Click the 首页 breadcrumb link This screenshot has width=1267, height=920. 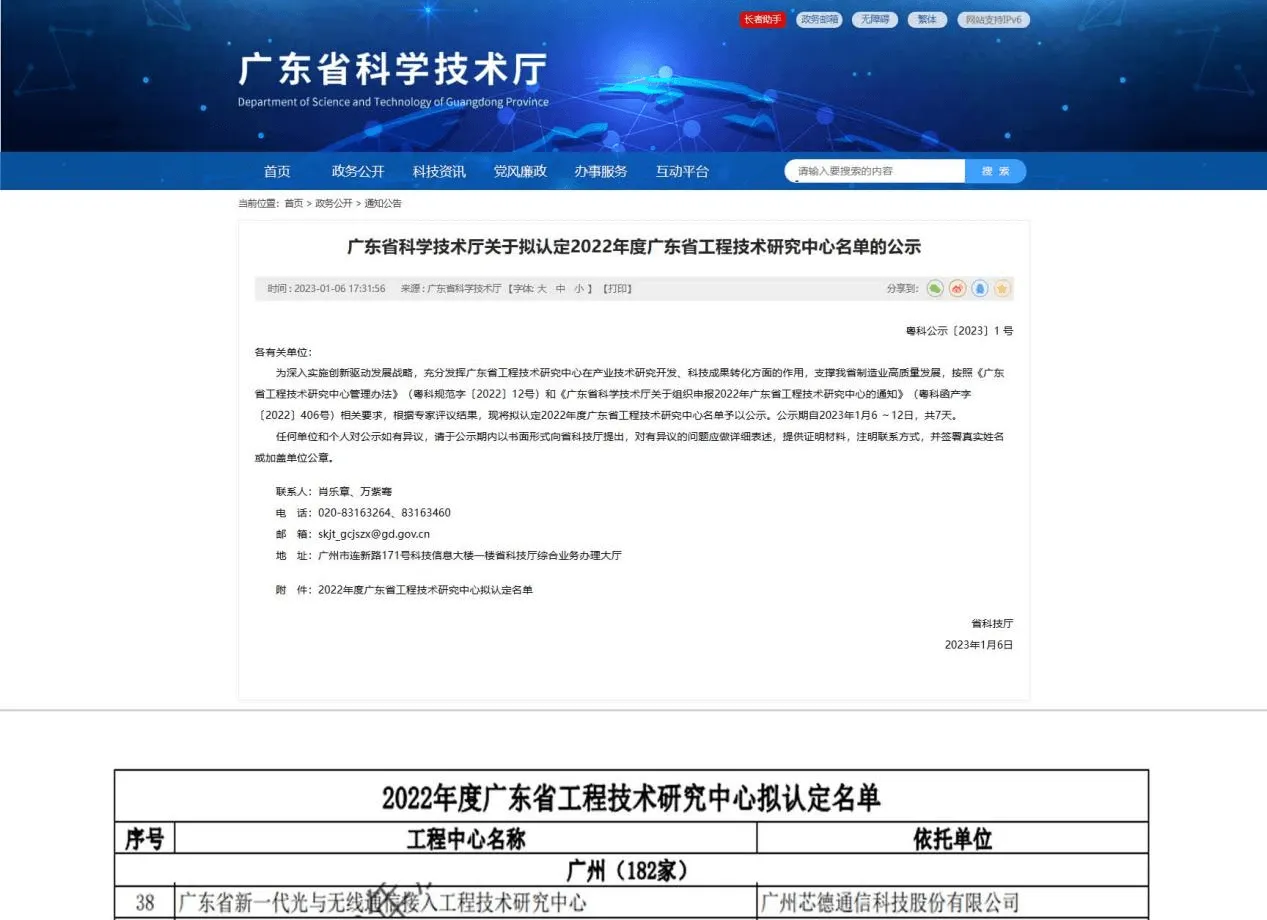(293, 204)
